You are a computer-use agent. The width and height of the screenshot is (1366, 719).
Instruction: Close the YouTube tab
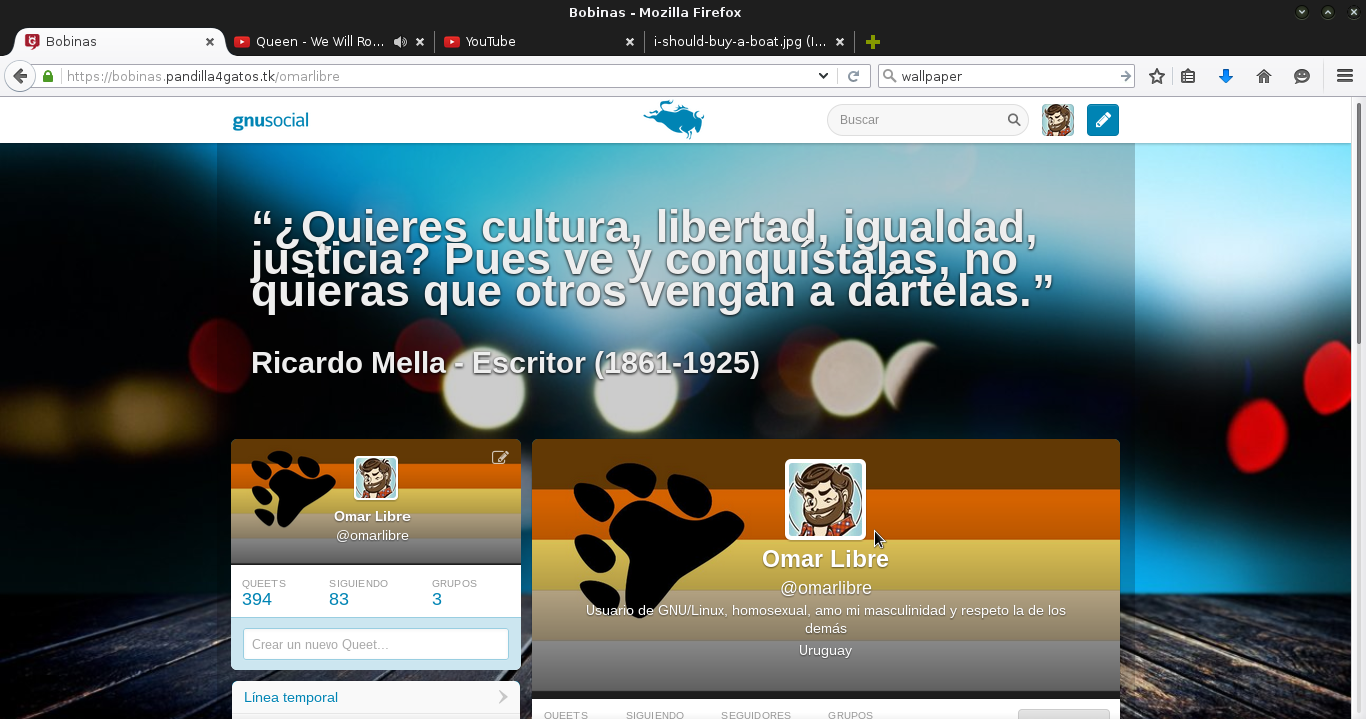click(x=630, y=42)
